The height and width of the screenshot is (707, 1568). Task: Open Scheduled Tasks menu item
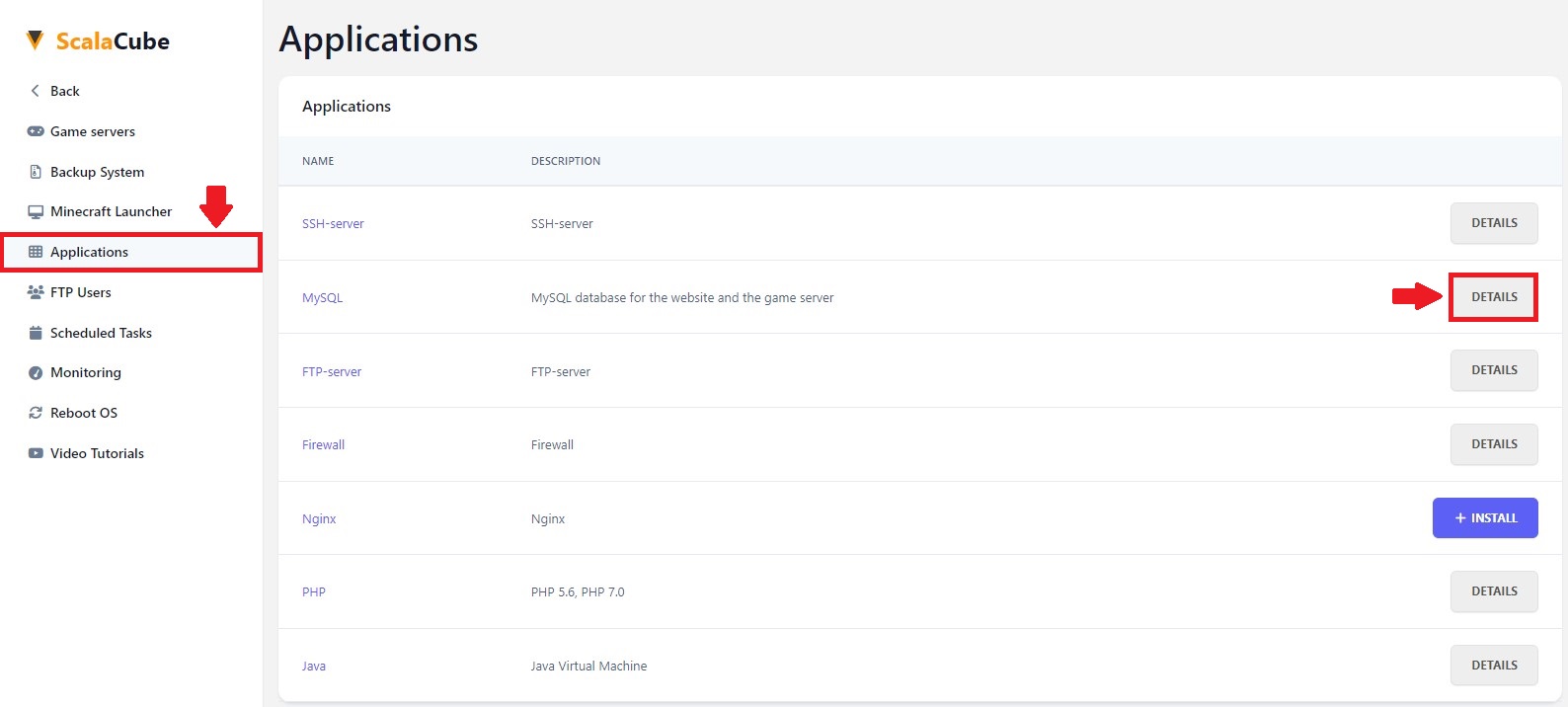pos(101,333)
